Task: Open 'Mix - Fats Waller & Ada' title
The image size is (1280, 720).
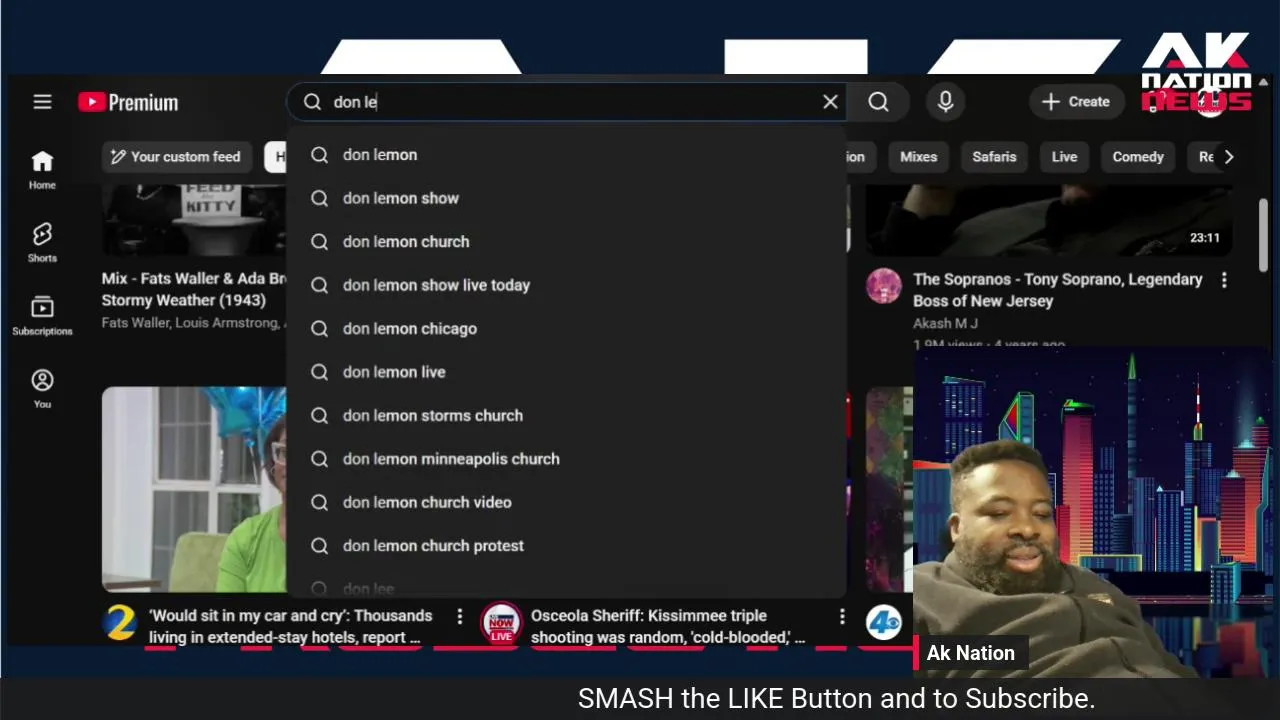Action: point(194,289)
